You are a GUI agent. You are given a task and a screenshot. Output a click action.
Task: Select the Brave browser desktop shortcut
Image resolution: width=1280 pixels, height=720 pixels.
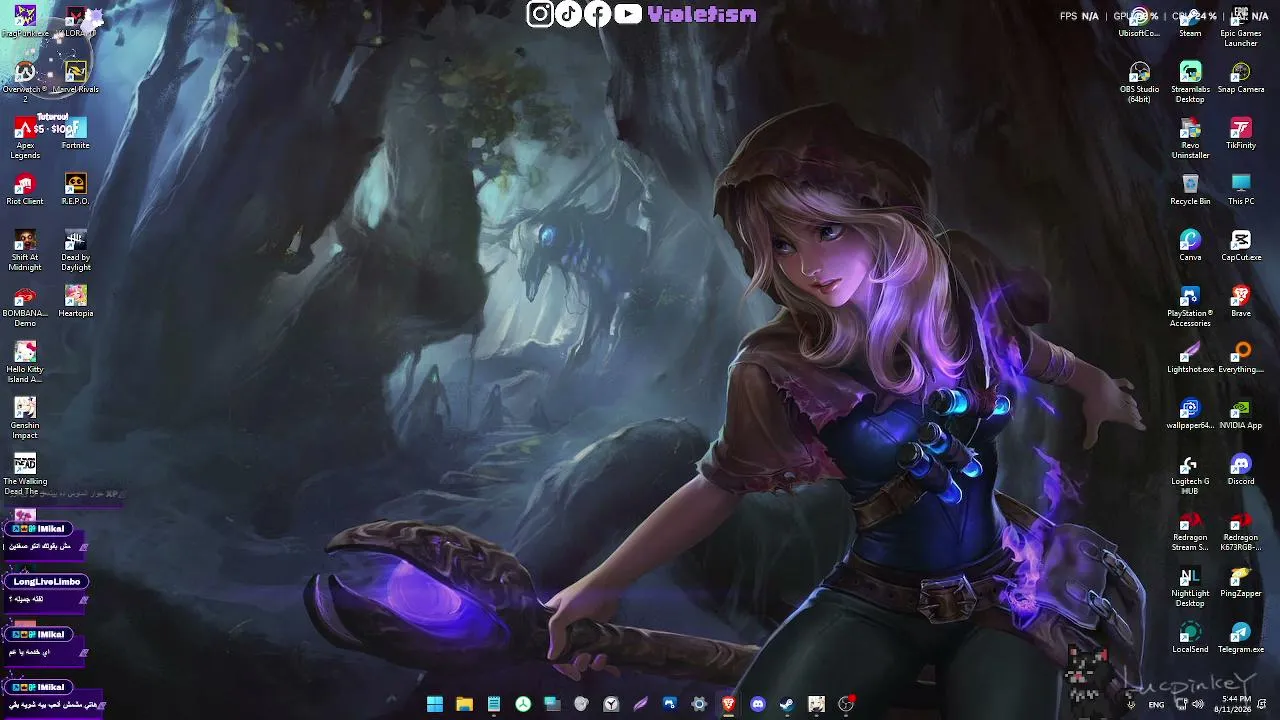(1241, 301)
